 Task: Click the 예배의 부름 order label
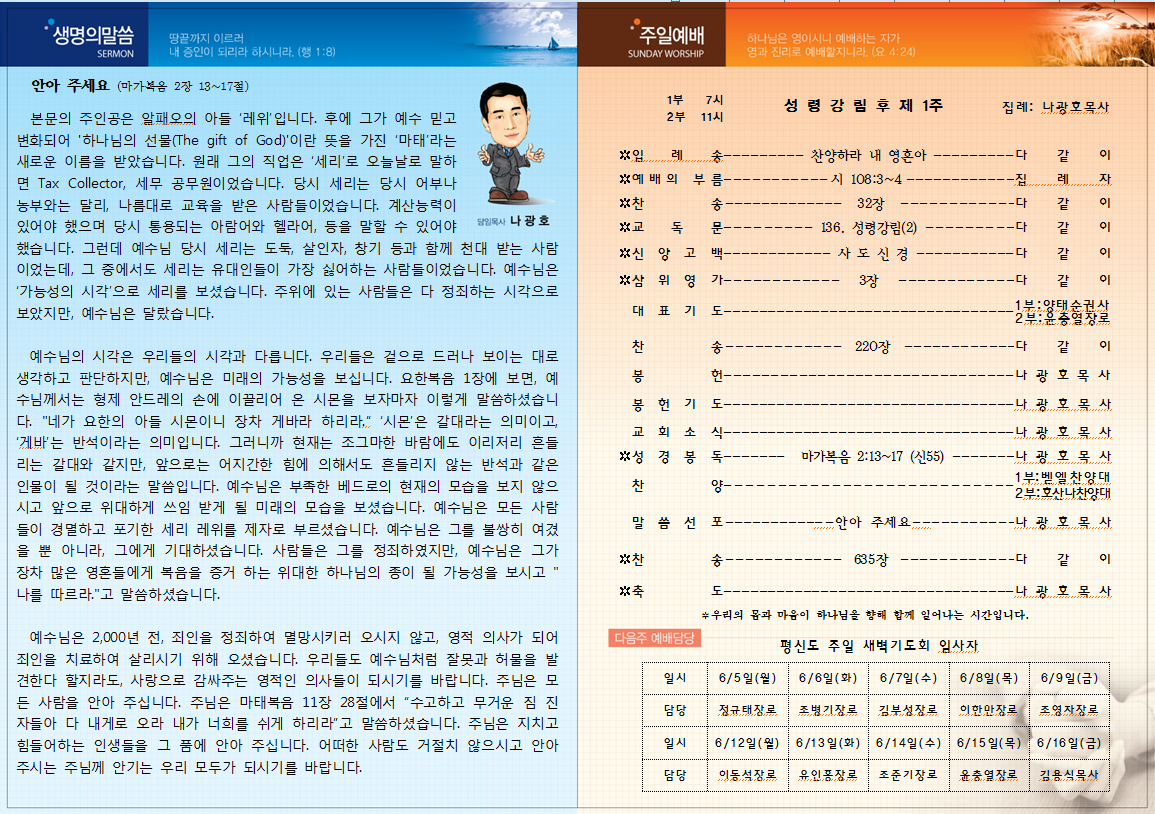pyautogui.click(x=671, y=179)
